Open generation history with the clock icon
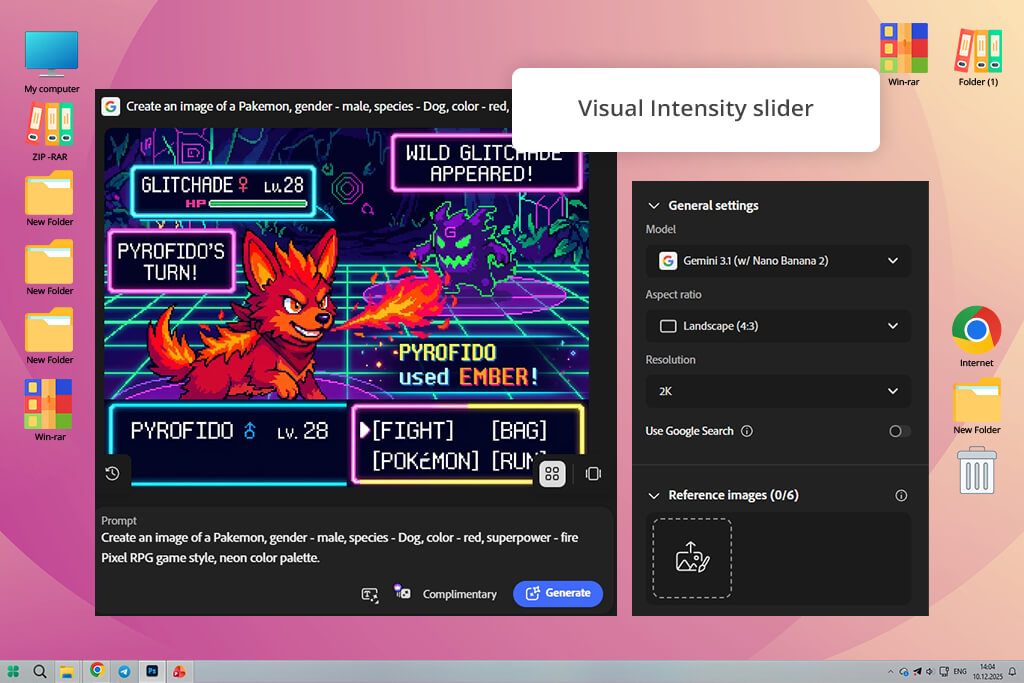Screen dimensions: 1024x683 click(x=112, y=473)
